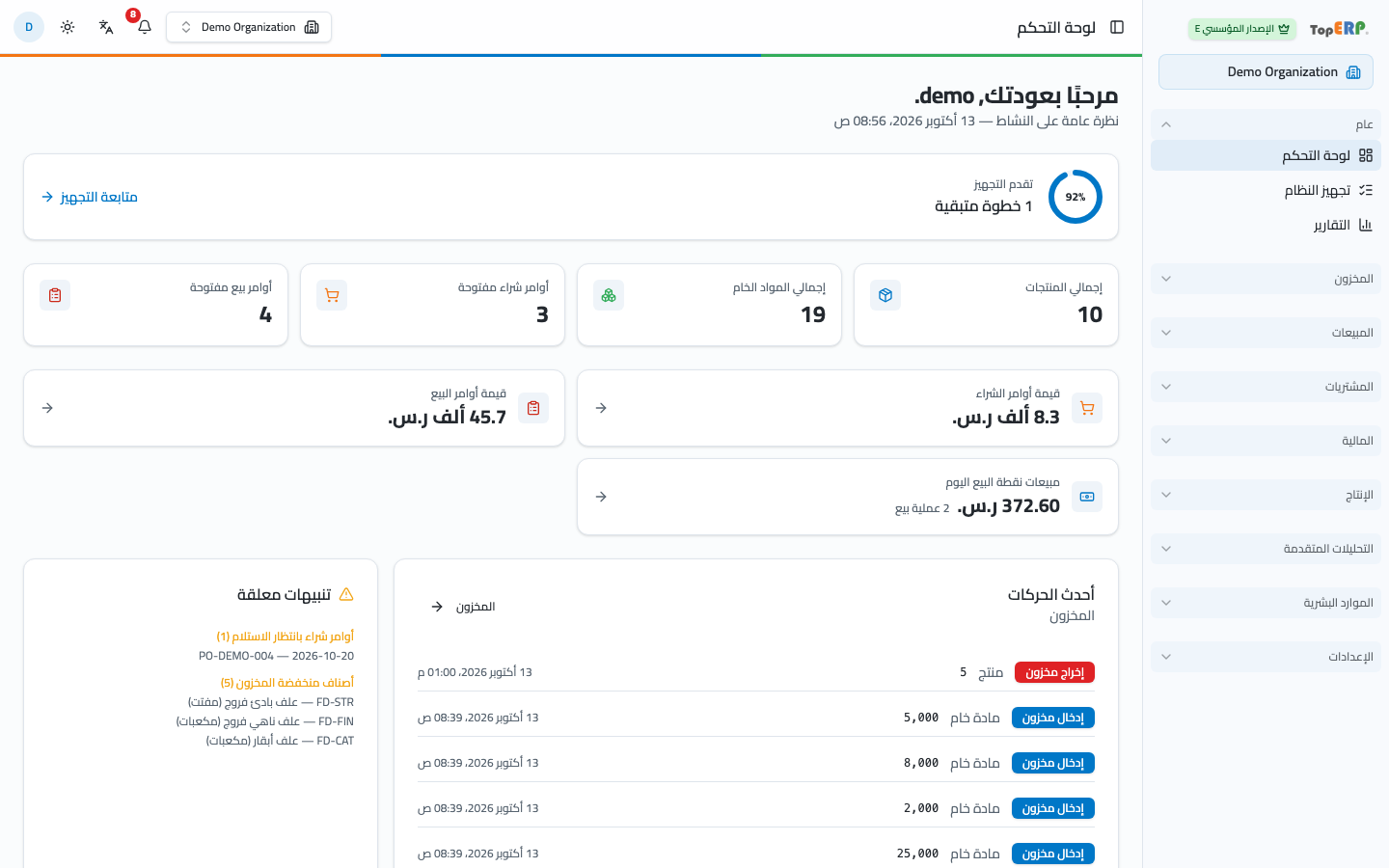
Task: Click the تنبيهات معلقة warning icon
Action: pyautogui.click(x=346, y=594)
